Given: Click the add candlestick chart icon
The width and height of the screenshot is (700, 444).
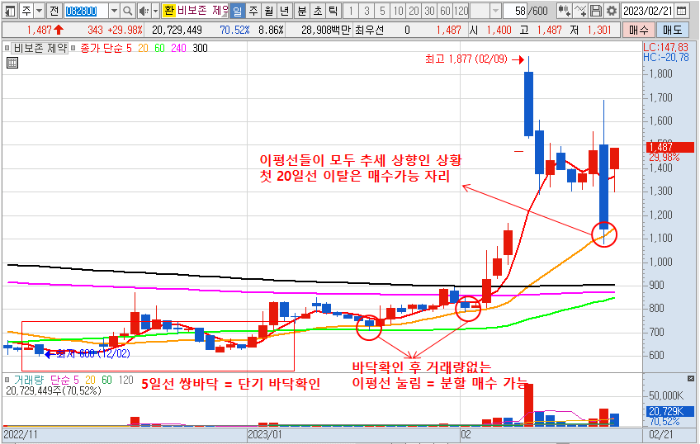Looking at the screenshot, I should (x=564, y=11).
